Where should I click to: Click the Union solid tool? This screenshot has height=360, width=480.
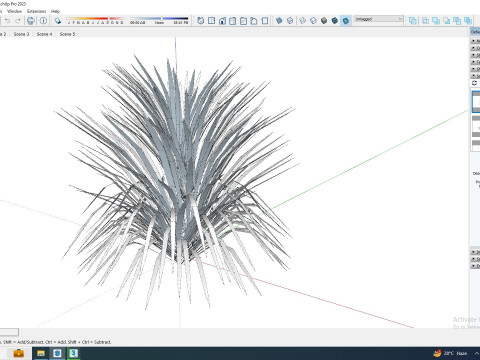436,21
